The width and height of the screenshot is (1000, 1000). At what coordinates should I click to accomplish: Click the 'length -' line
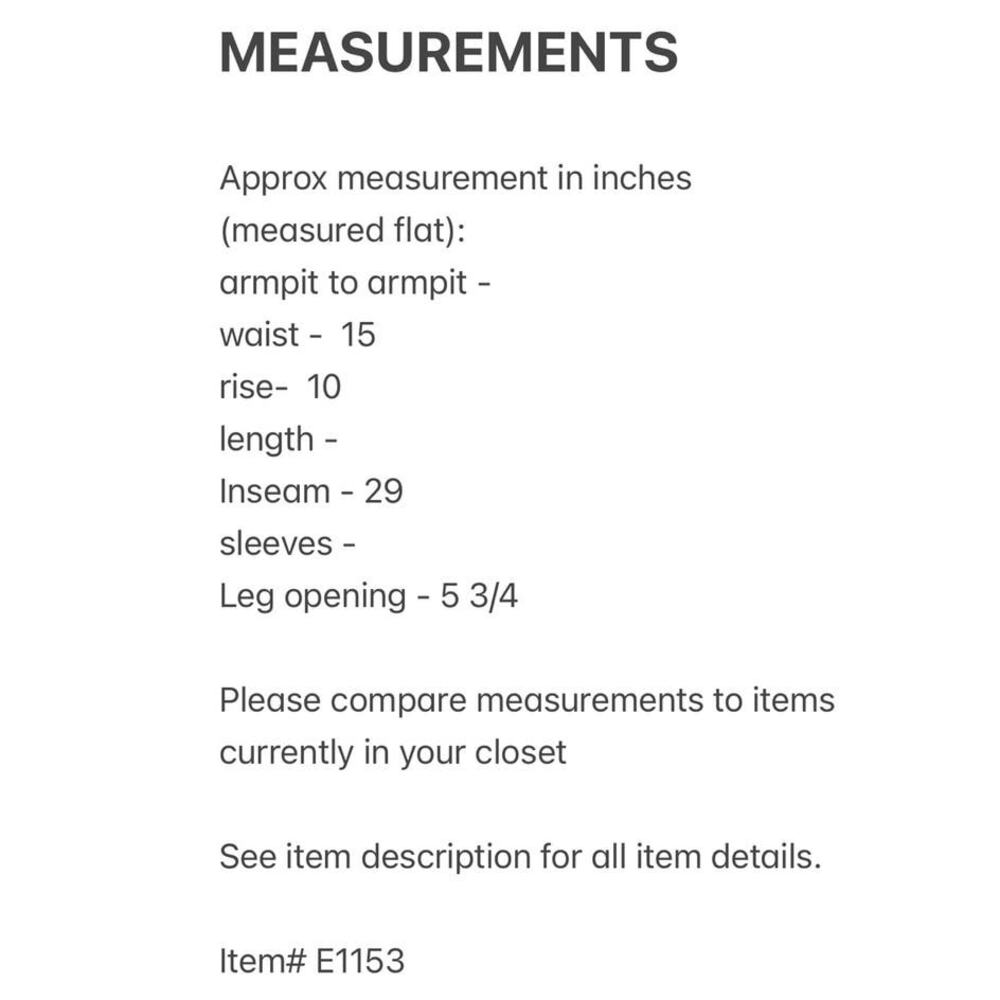click(279, 439)
